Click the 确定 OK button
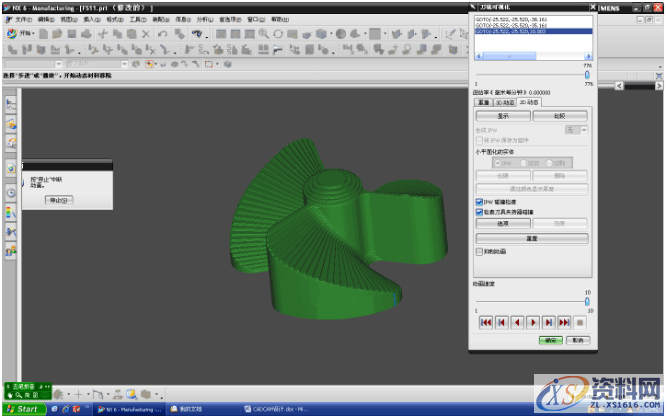This screenshot has width=668, height=418. pyautogui.click(x=550, y=340)
